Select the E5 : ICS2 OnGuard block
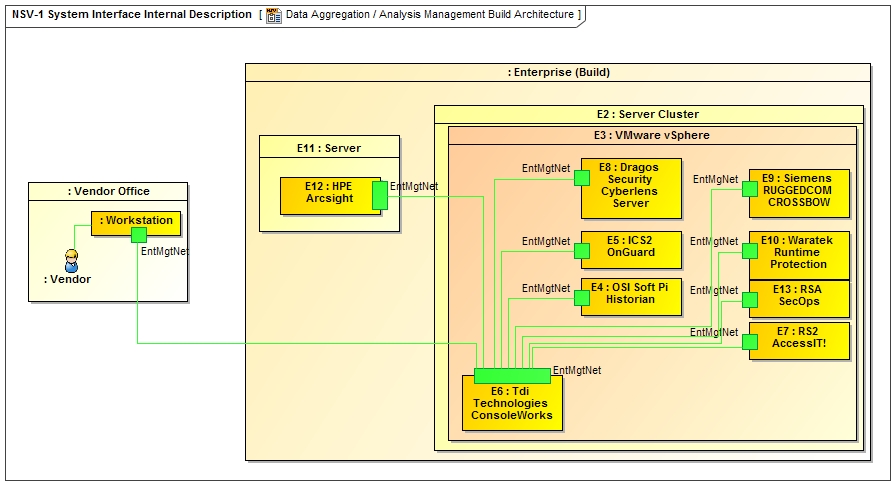The image size is (895, 485). pos(631,249)
